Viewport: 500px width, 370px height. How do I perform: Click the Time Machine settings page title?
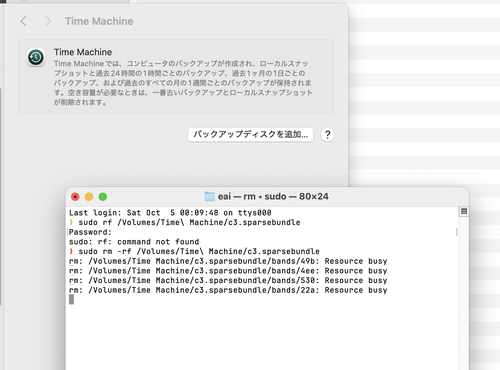(x=99, y=21)
